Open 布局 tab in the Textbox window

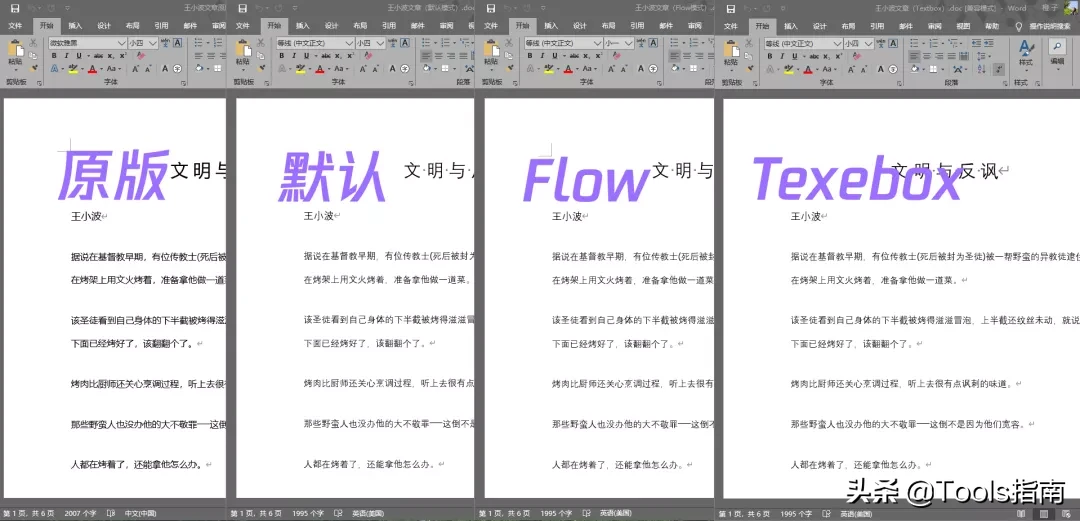(849, 25)
